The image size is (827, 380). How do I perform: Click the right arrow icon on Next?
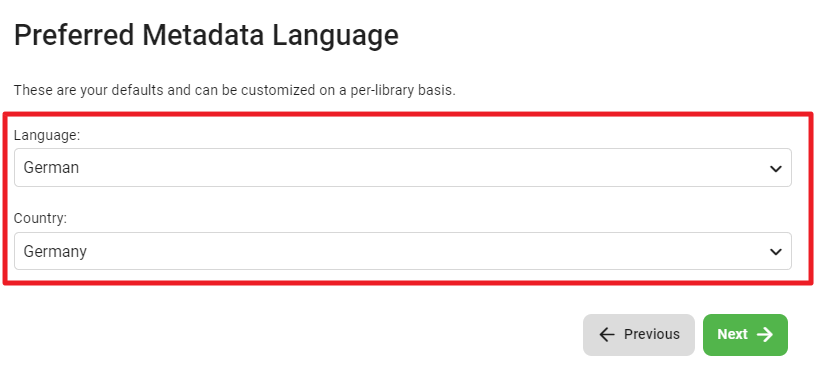pyautogui.click(x=765, y=335)
